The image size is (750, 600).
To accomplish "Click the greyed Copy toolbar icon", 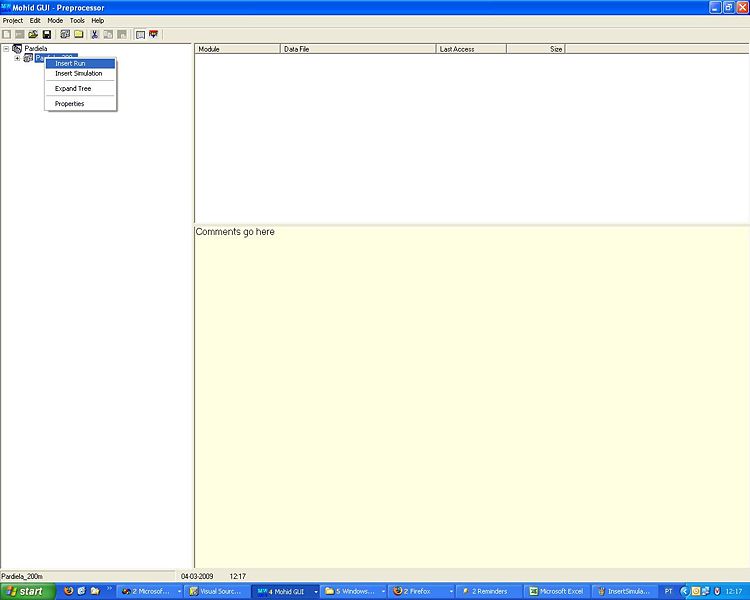I will click(109, 34).
